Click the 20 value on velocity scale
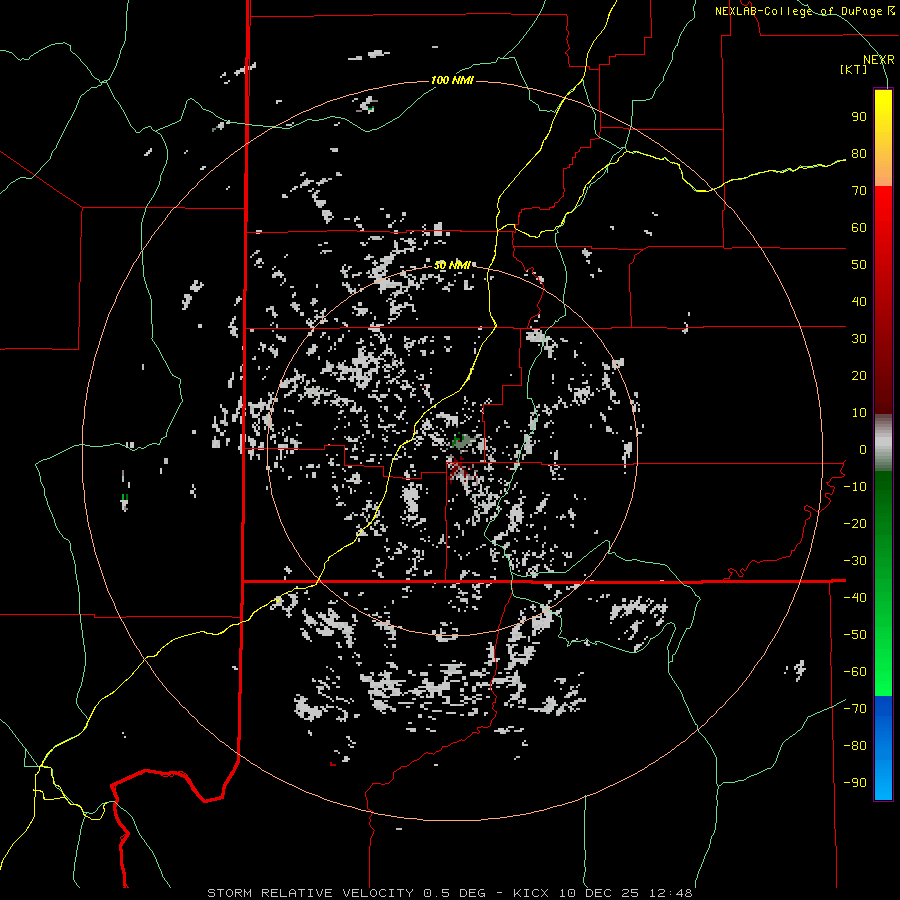The height and width of the screenshot is (900, 900). pyautogui.click(x=859, y=376)
